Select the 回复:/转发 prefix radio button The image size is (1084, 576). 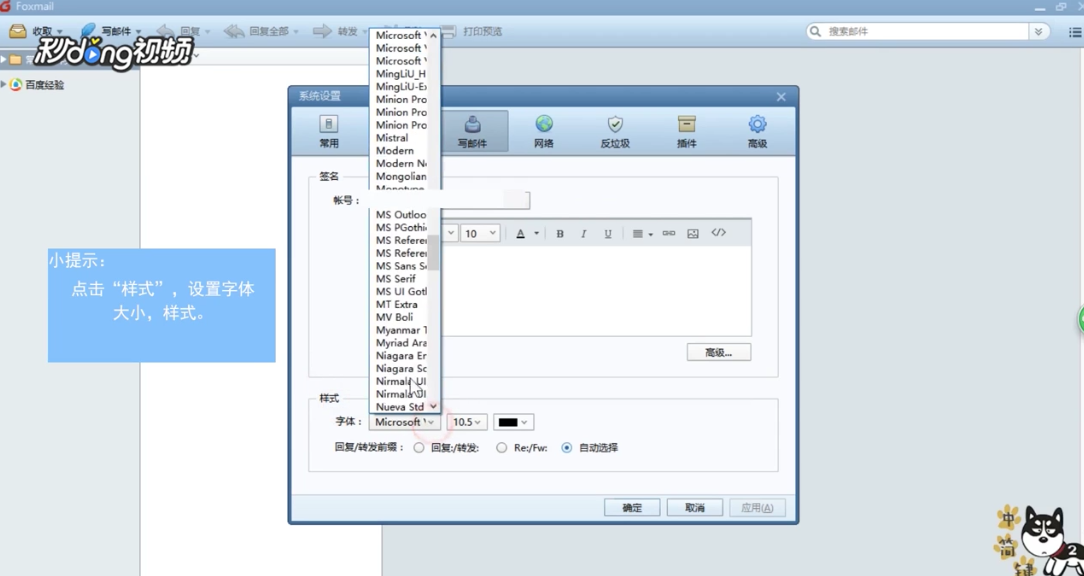[418, 447]
